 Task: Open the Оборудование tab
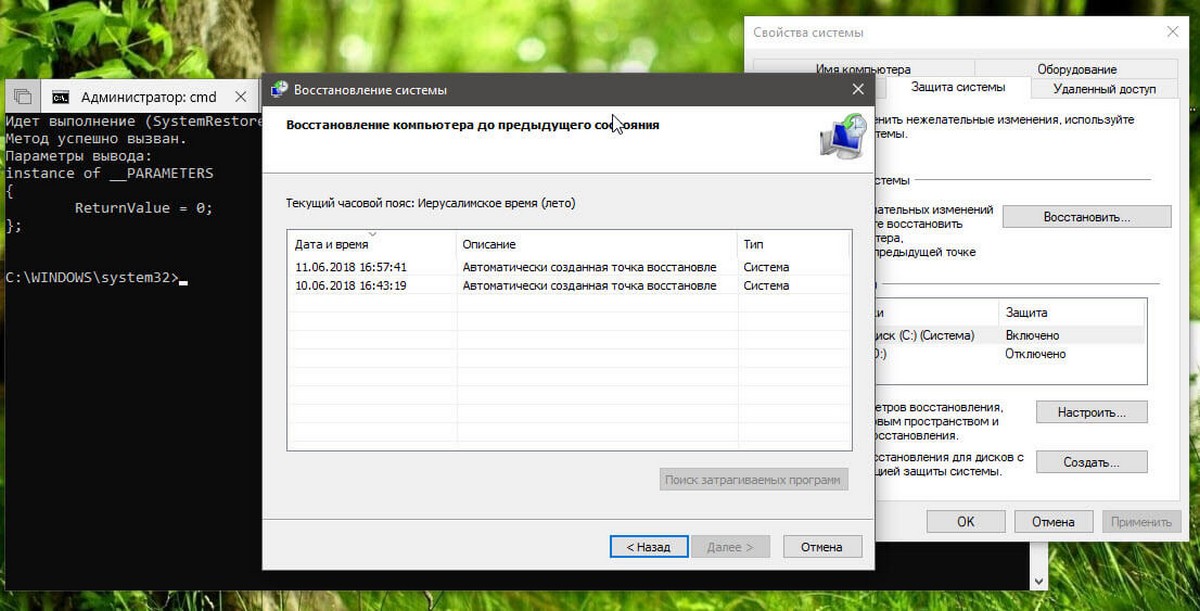1076,69
